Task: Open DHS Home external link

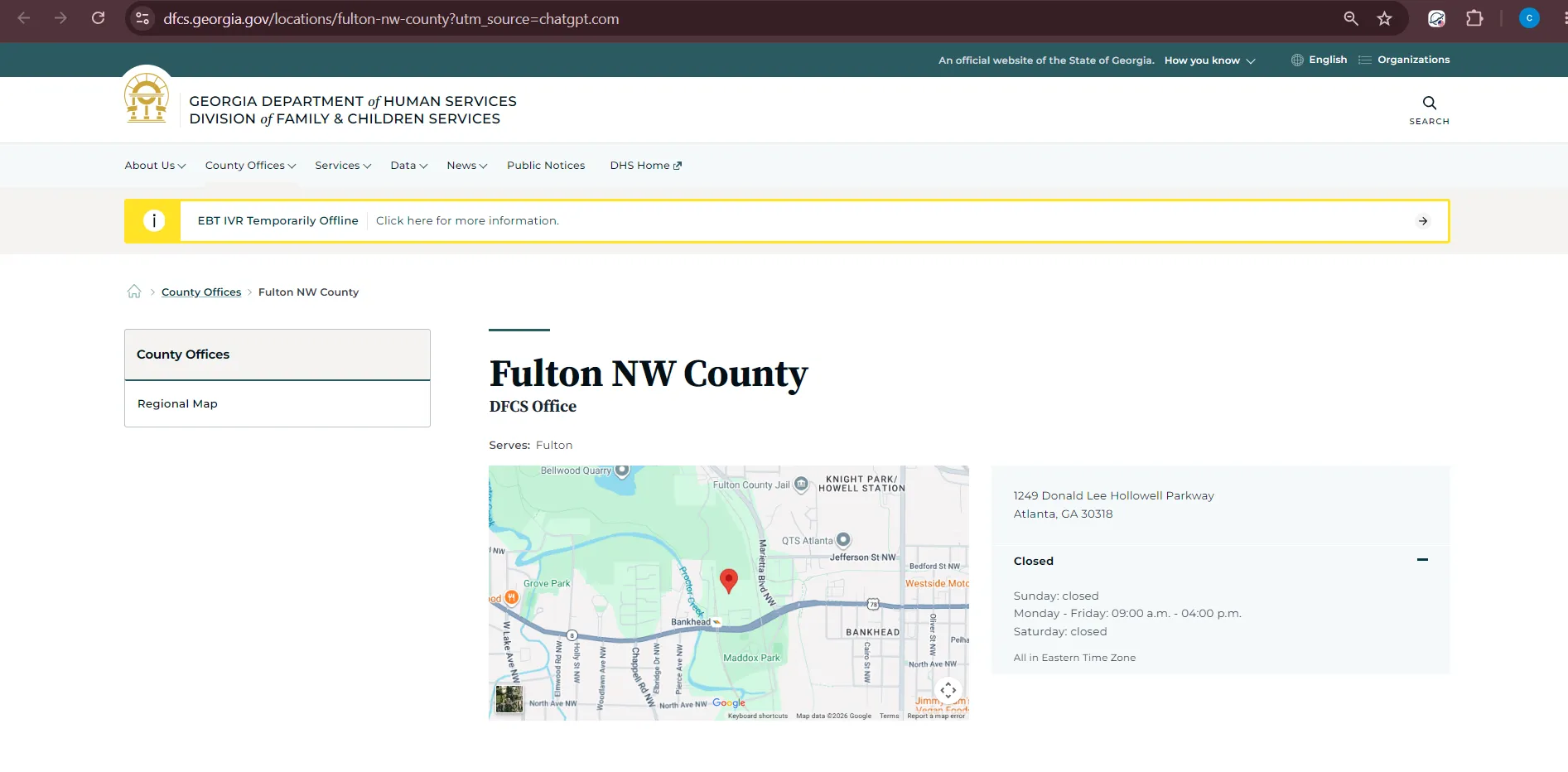Action: point(646,166)
